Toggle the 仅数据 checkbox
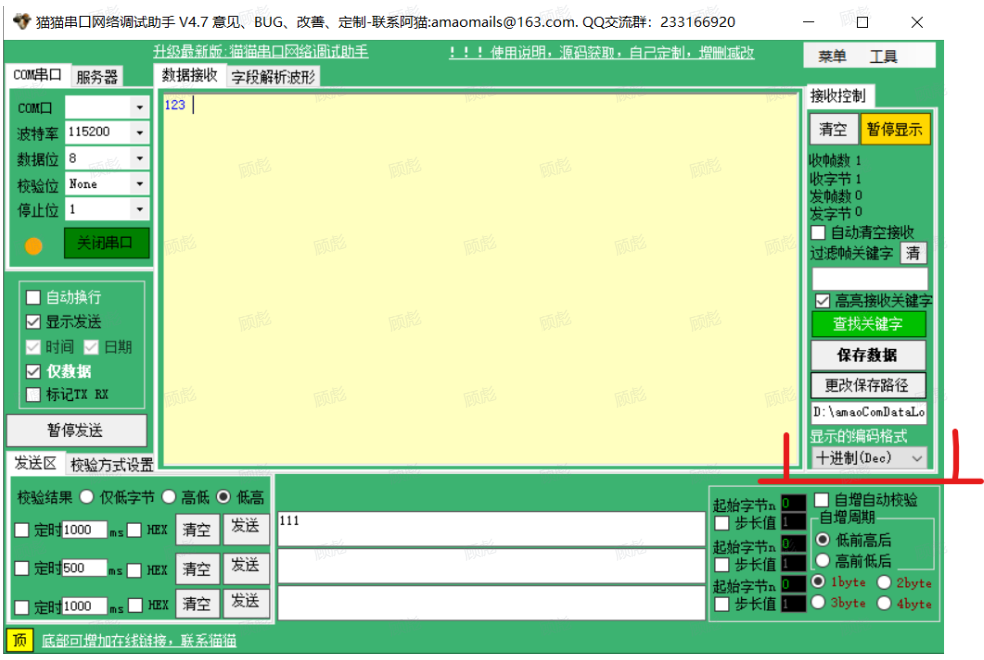This screenshot has width=984, height=660. (34, 371)
